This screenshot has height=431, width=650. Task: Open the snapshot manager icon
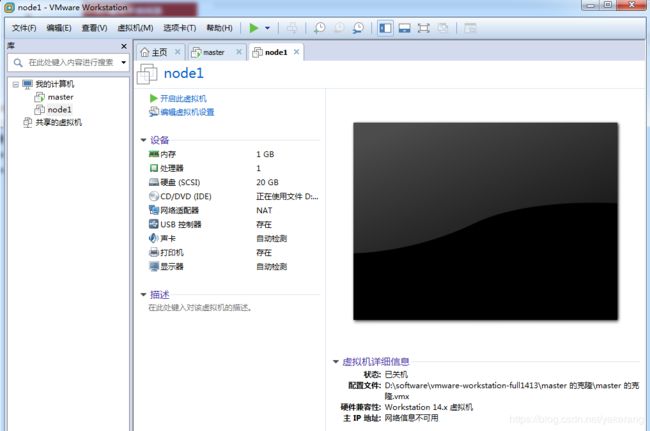tap(358, 28)
